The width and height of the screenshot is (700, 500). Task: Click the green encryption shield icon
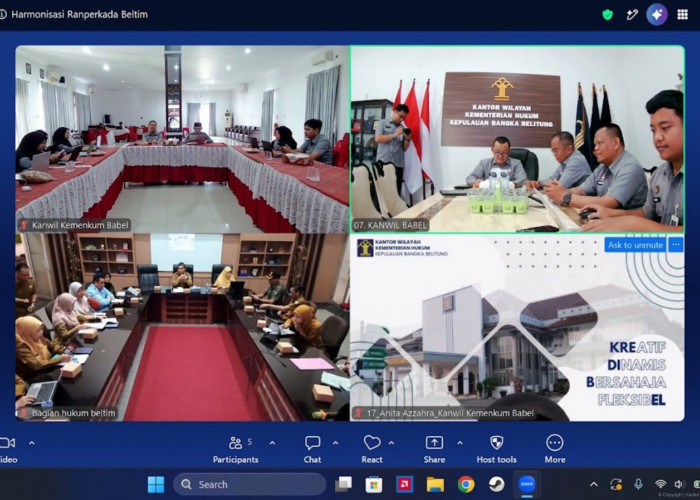tap(607, 15)
